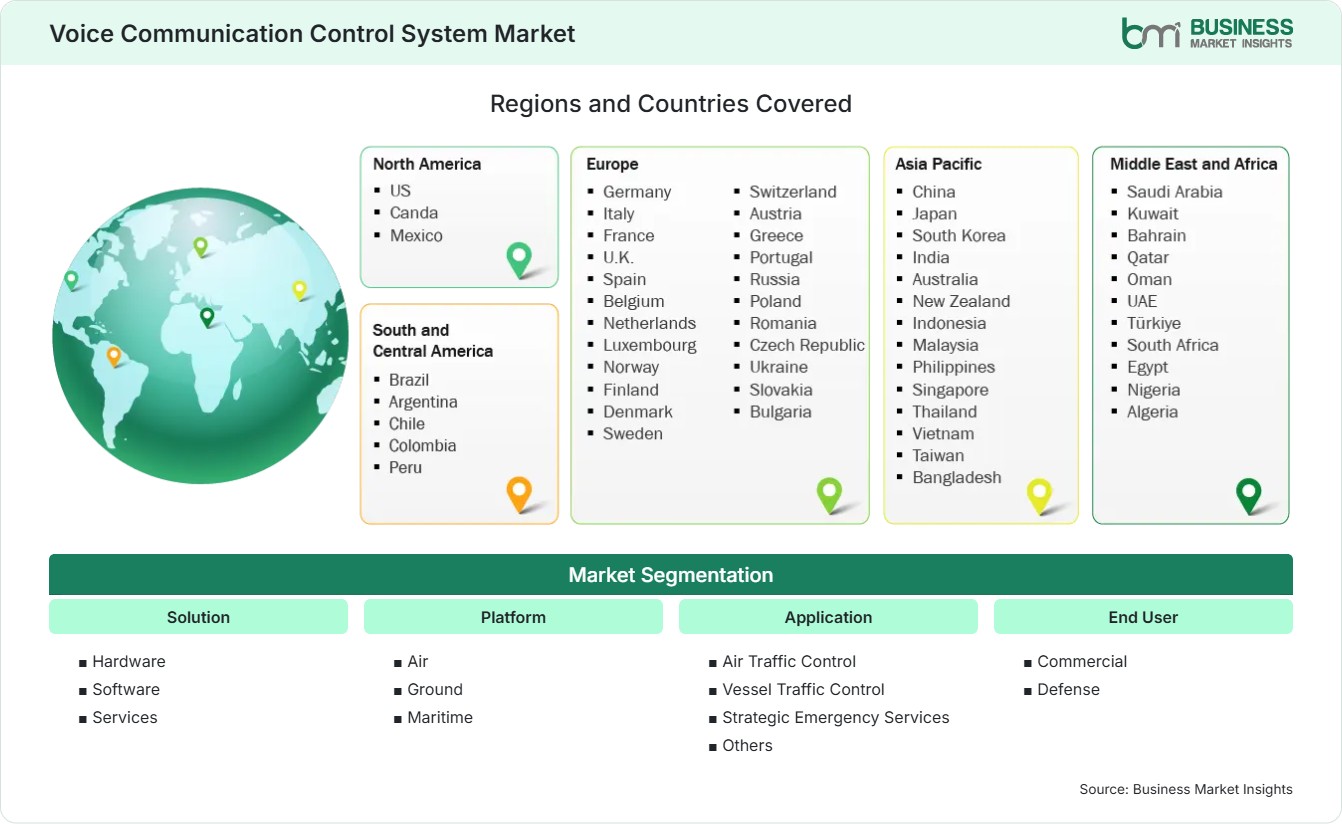
Task: Click 'Germany' in the Europe list
Action: point(637,192)
